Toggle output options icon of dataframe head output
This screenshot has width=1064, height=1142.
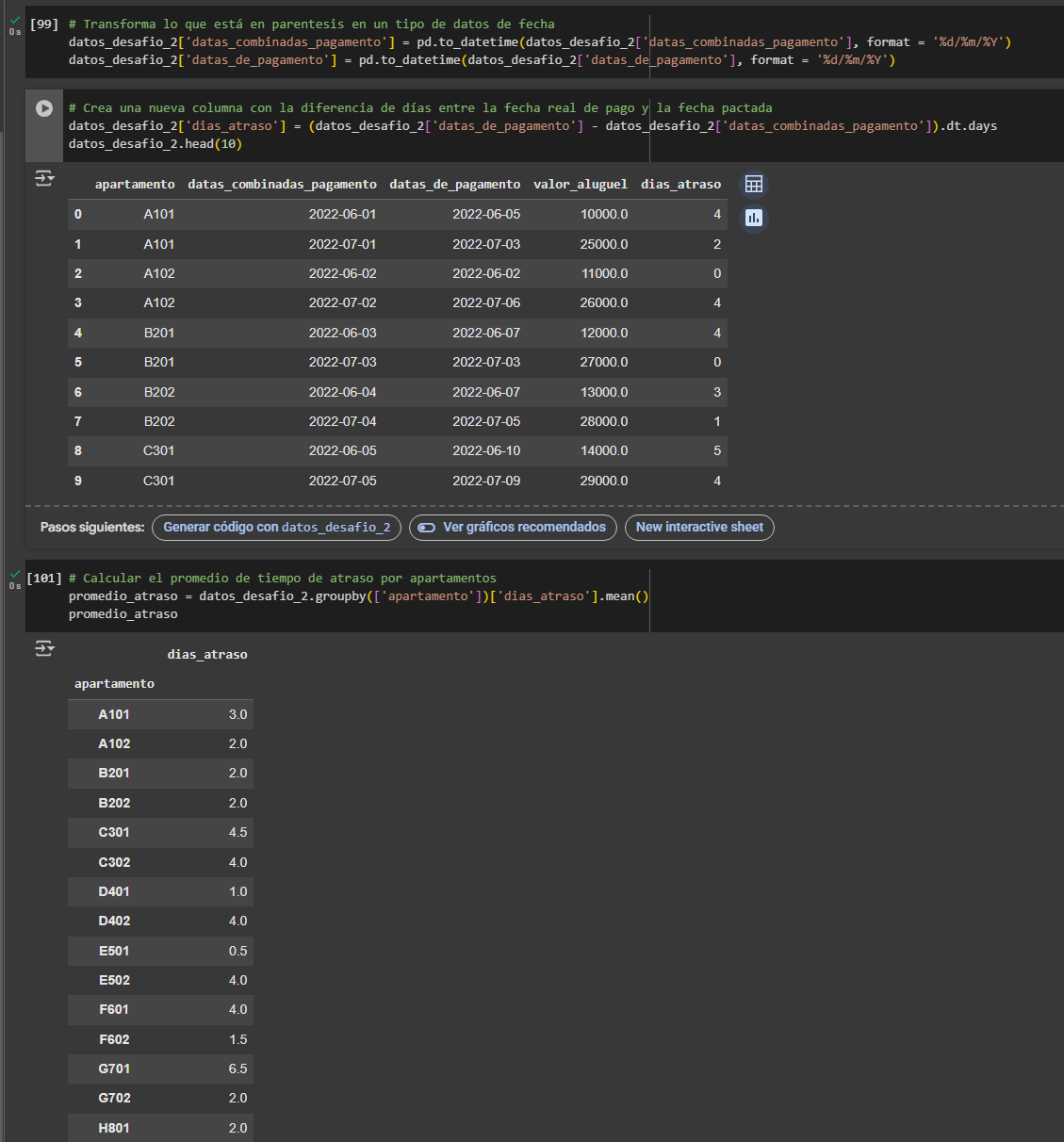[x=44, y=178]
